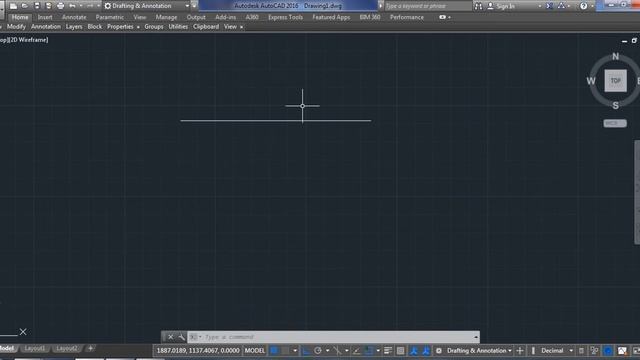Screen dimensions: 640x360
Task: Click the WCS label below ViewCube
Action: (x=615, y=123)
